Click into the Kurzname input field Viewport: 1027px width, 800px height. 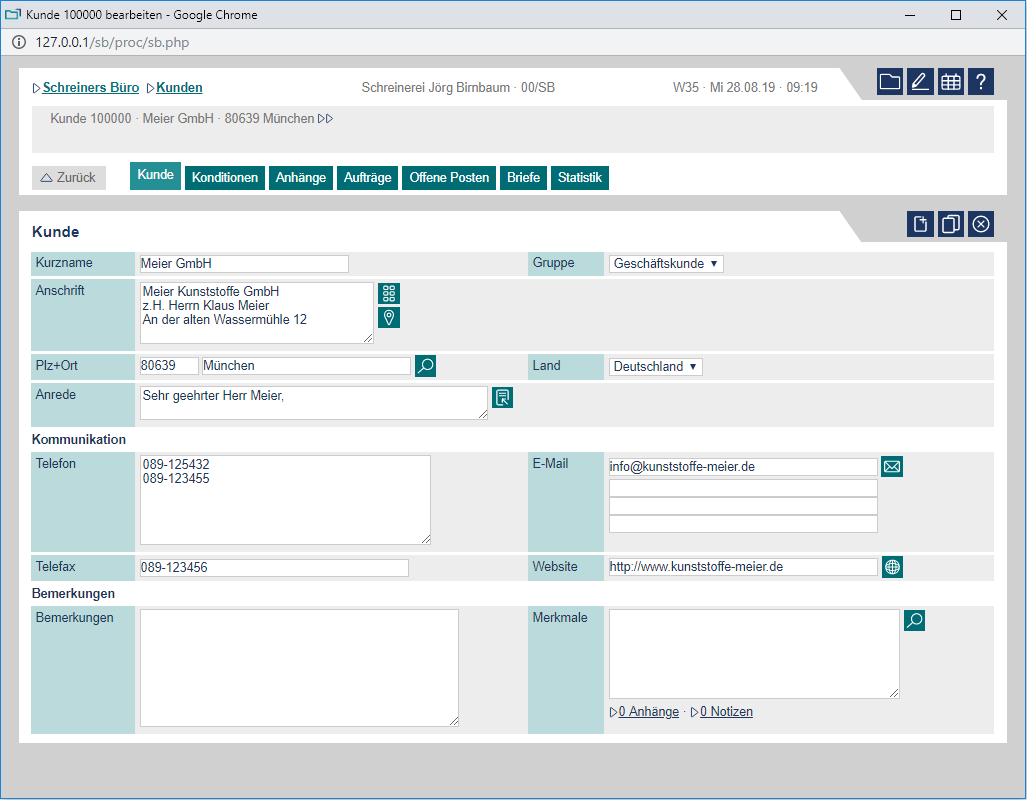click(244, 264)
